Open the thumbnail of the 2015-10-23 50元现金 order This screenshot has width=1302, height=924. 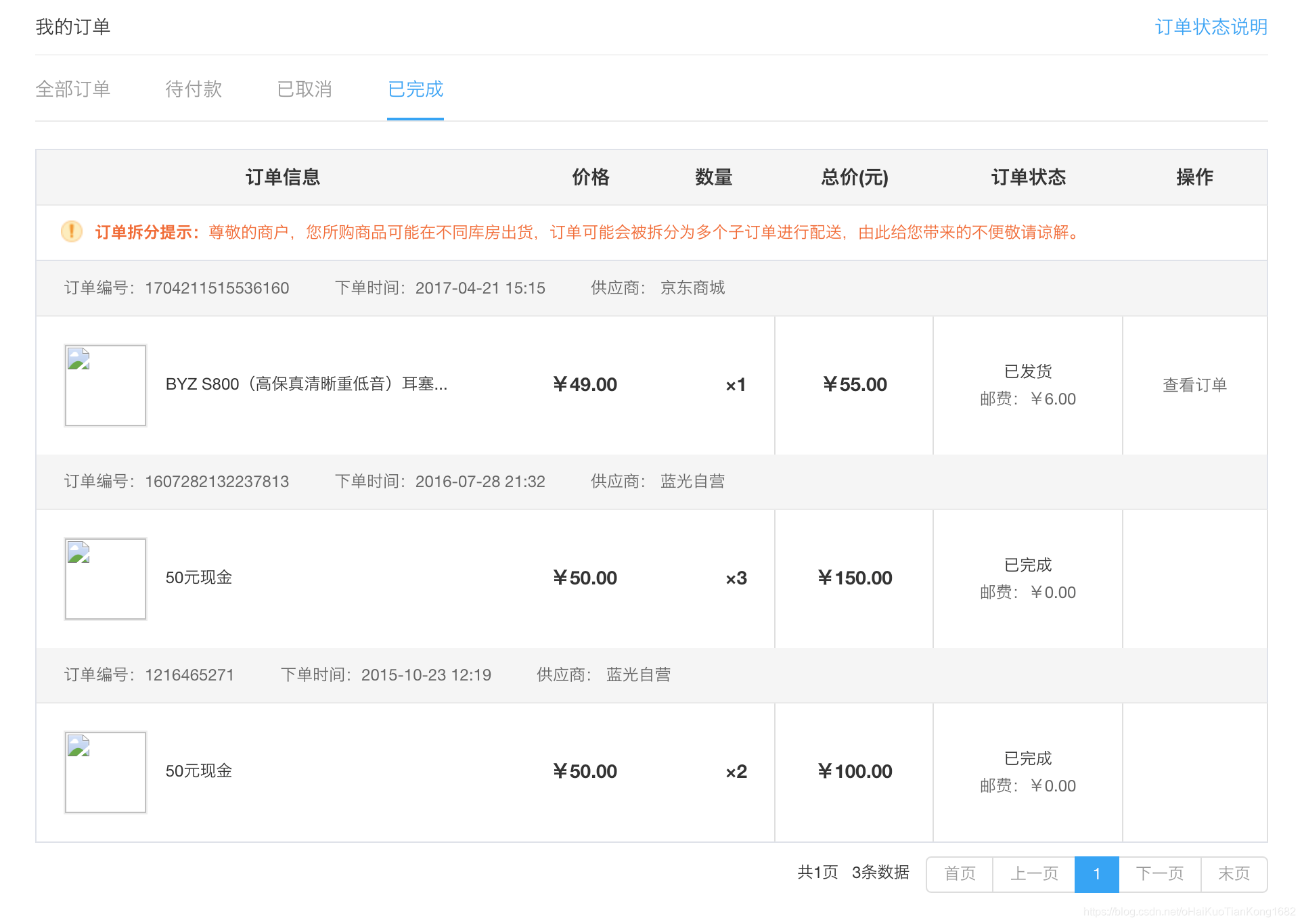coord(106,772)
